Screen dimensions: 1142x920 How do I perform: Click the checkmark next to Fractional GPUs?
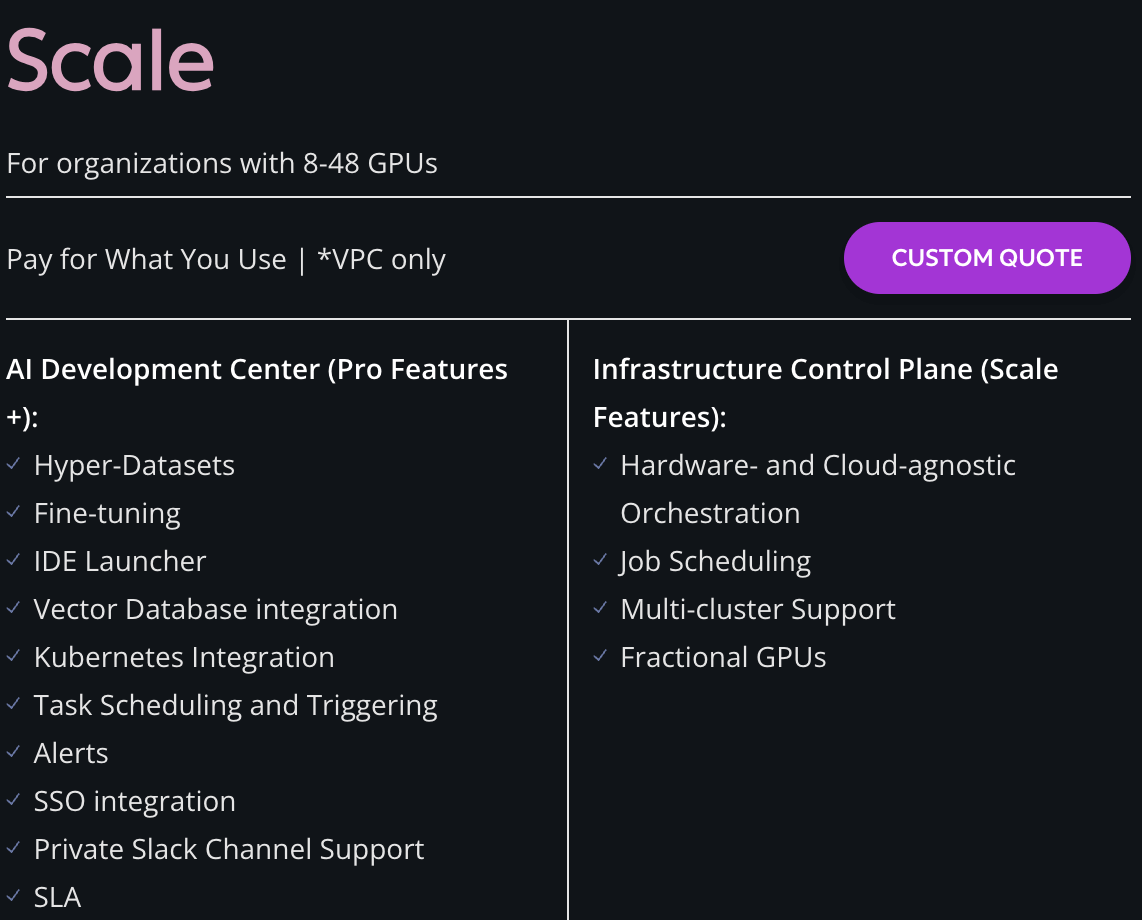[600, 657]
